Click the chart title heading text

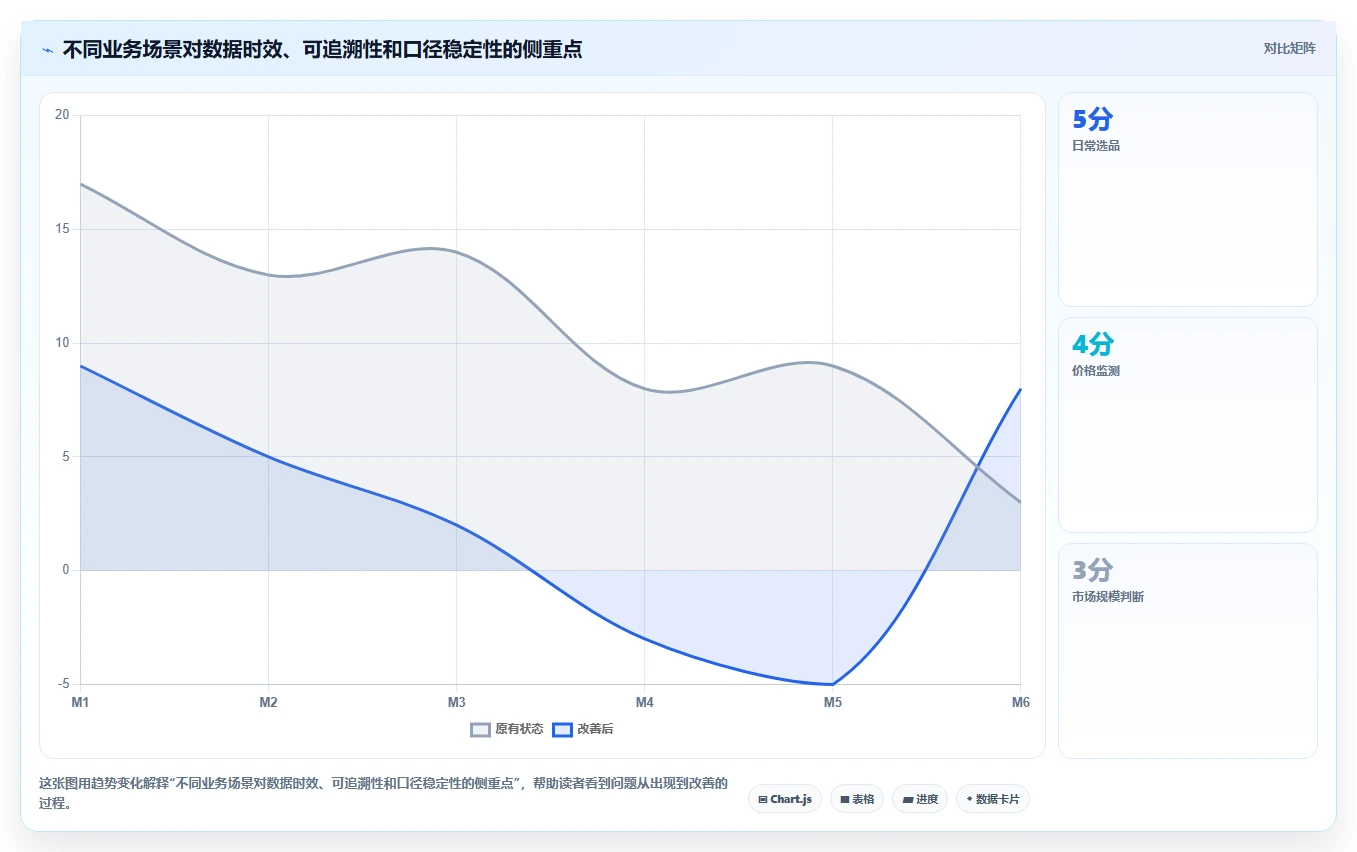322,49
